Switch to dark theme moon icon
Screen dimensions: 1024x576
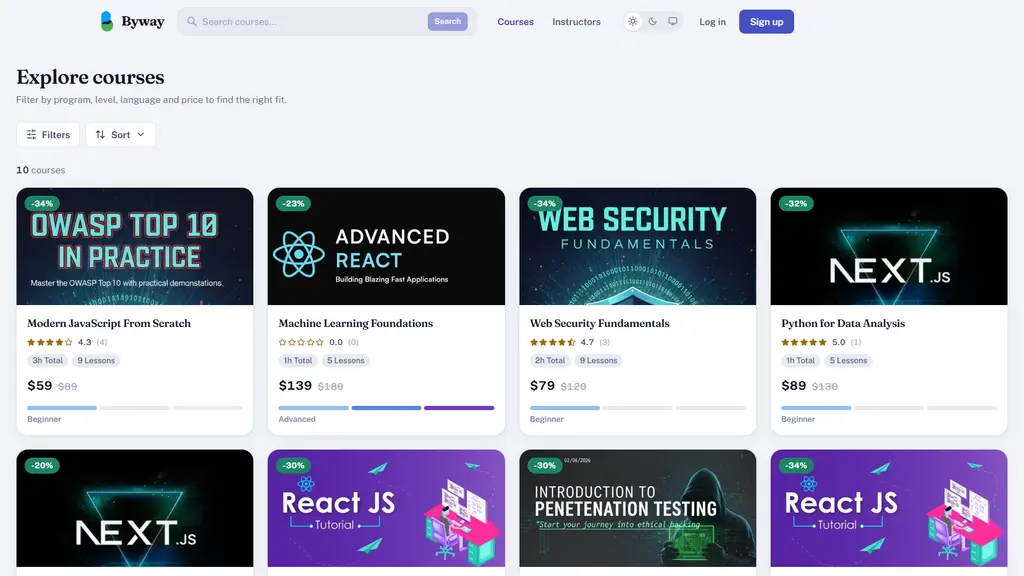click(652, 22)
